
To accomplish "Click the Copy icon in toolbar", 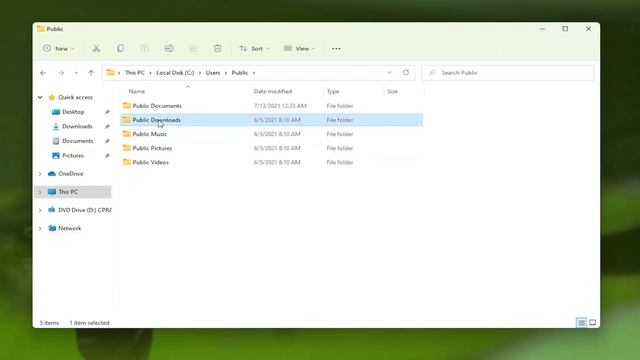I will pos(120,48).
